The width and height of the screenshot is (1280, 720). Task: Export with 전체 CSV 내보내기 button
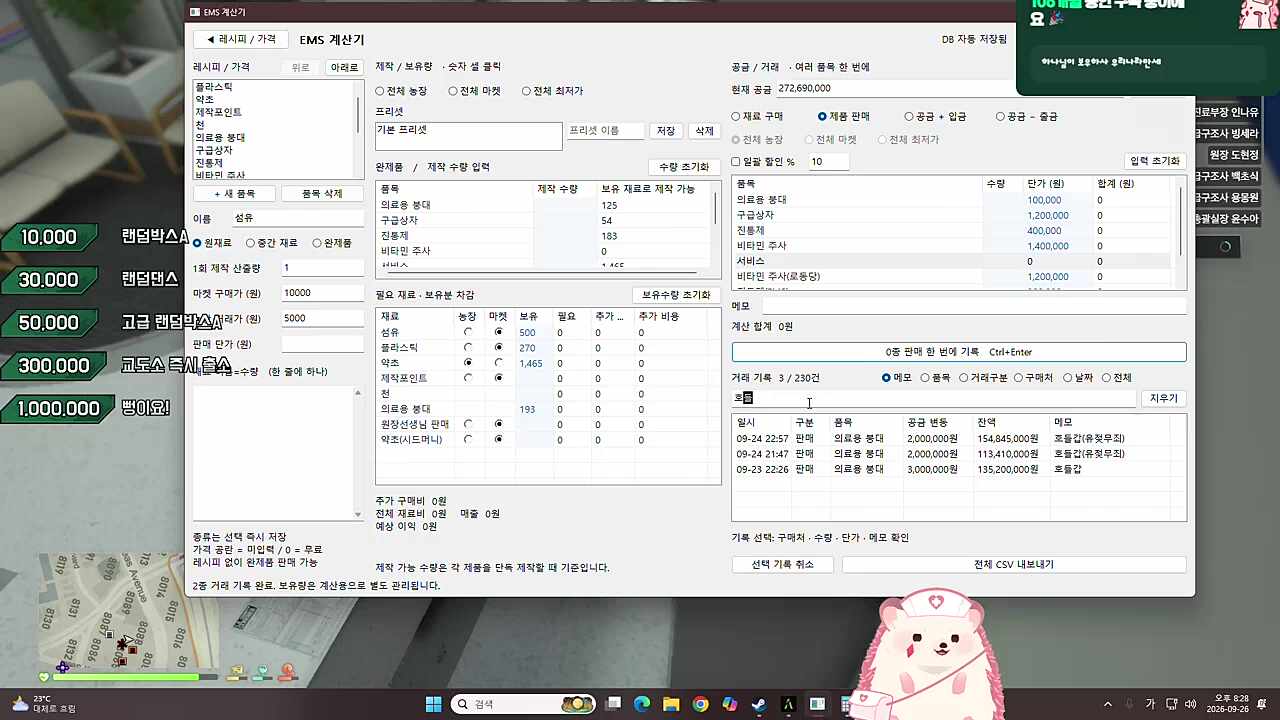coord(1014,564)
